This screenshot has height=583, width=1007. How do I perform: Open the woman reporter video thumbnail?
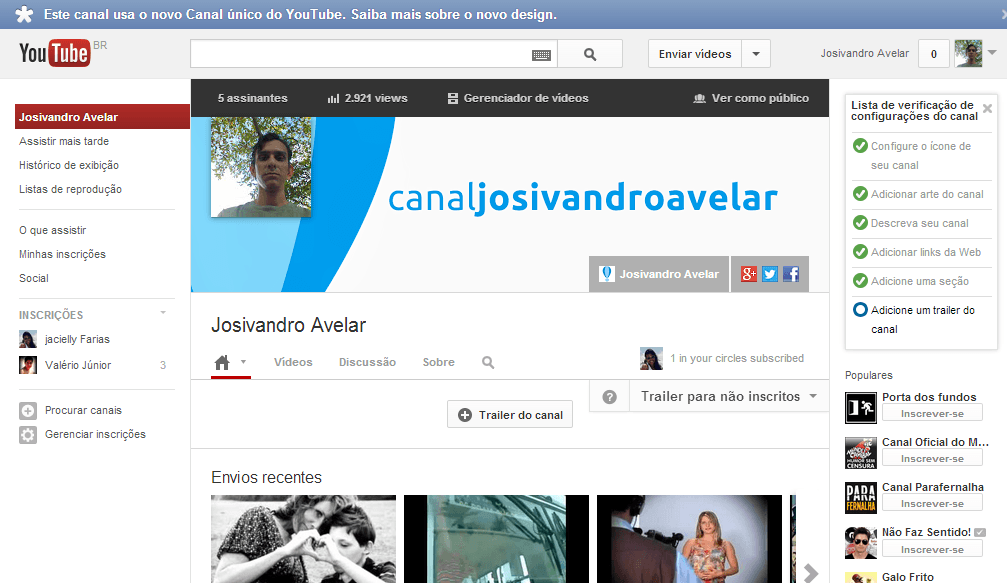click(x=689, y=539)
